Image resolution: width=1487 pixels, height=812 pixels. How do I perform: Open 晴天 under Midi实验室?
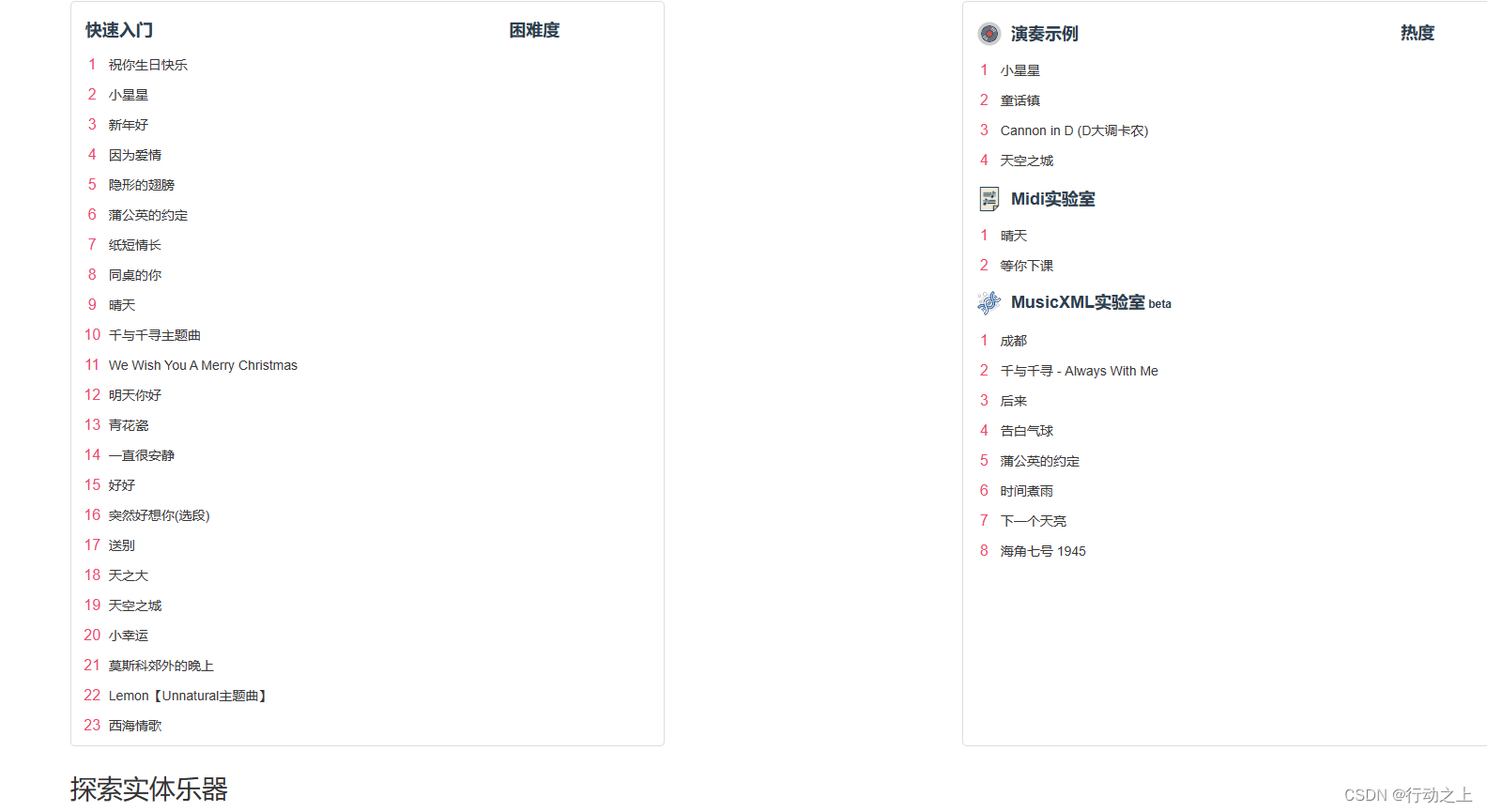1014,236
